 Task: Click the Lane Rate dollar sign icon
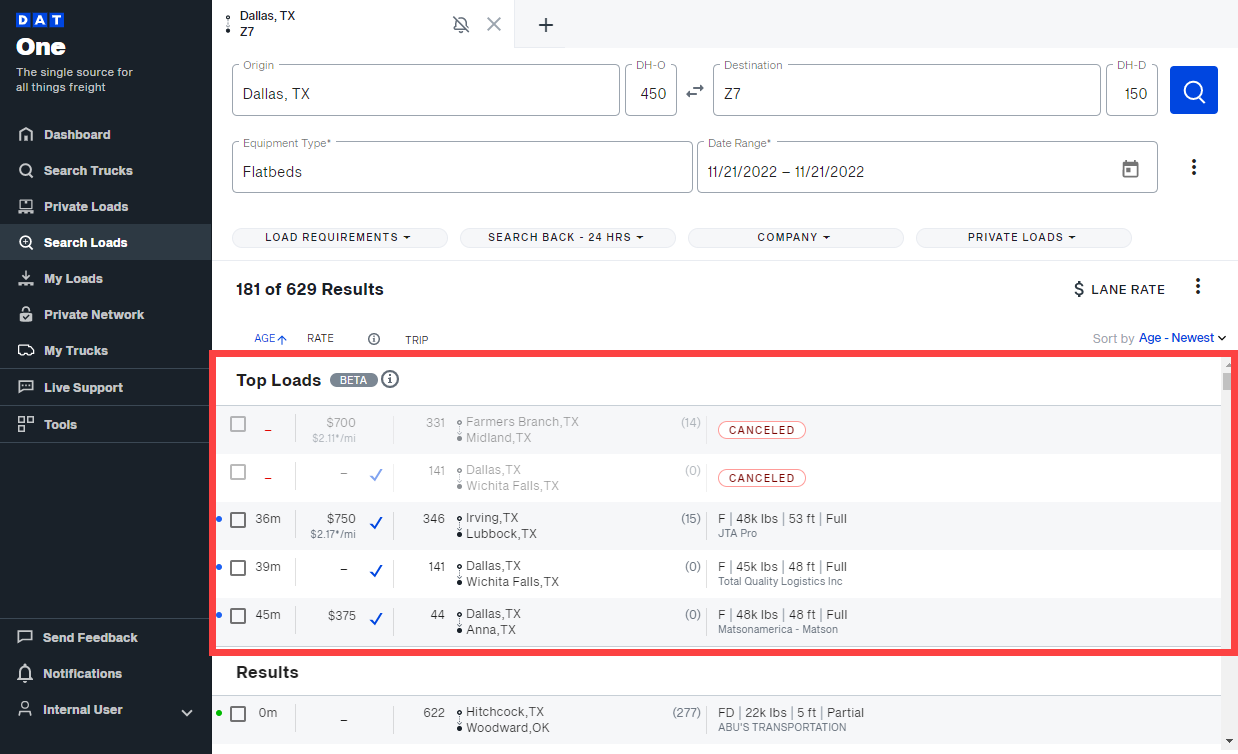[1080, 289]
